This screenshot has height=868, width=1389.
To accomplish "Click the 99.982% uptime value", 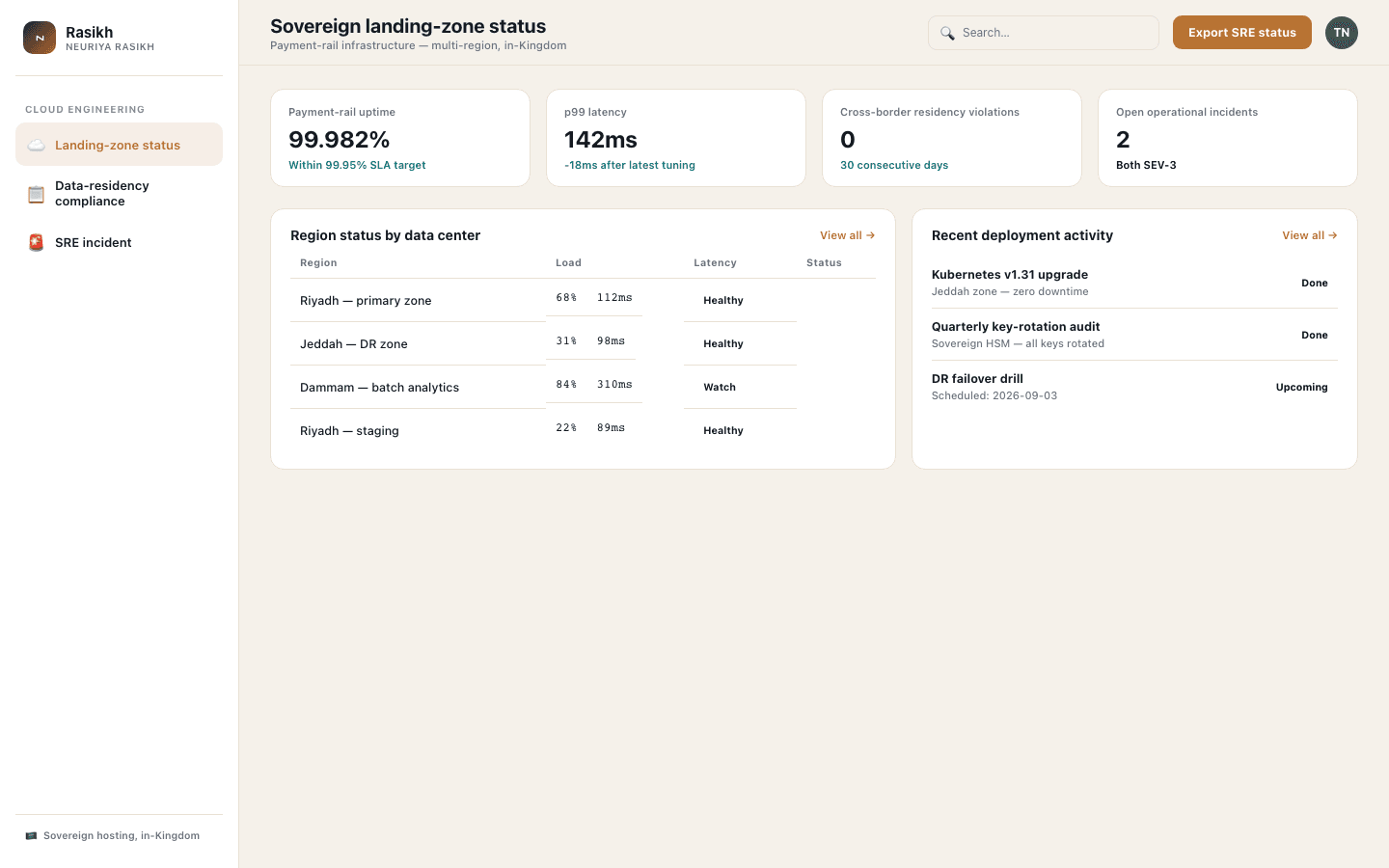I will coord(340,140).
